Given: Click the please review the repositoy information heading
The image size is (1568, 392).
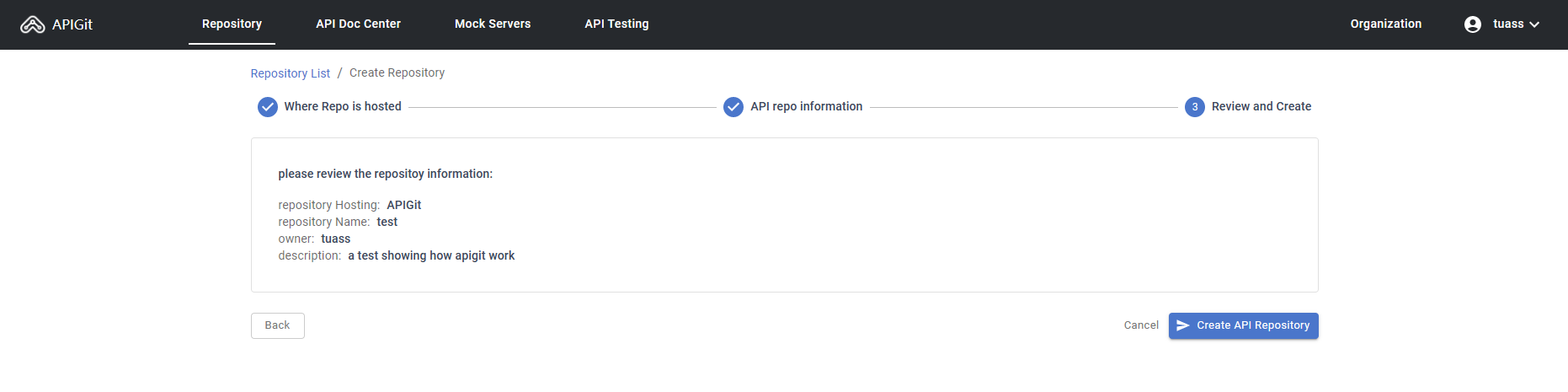Looking at the screenshot, I should click(x=386, y=174).
